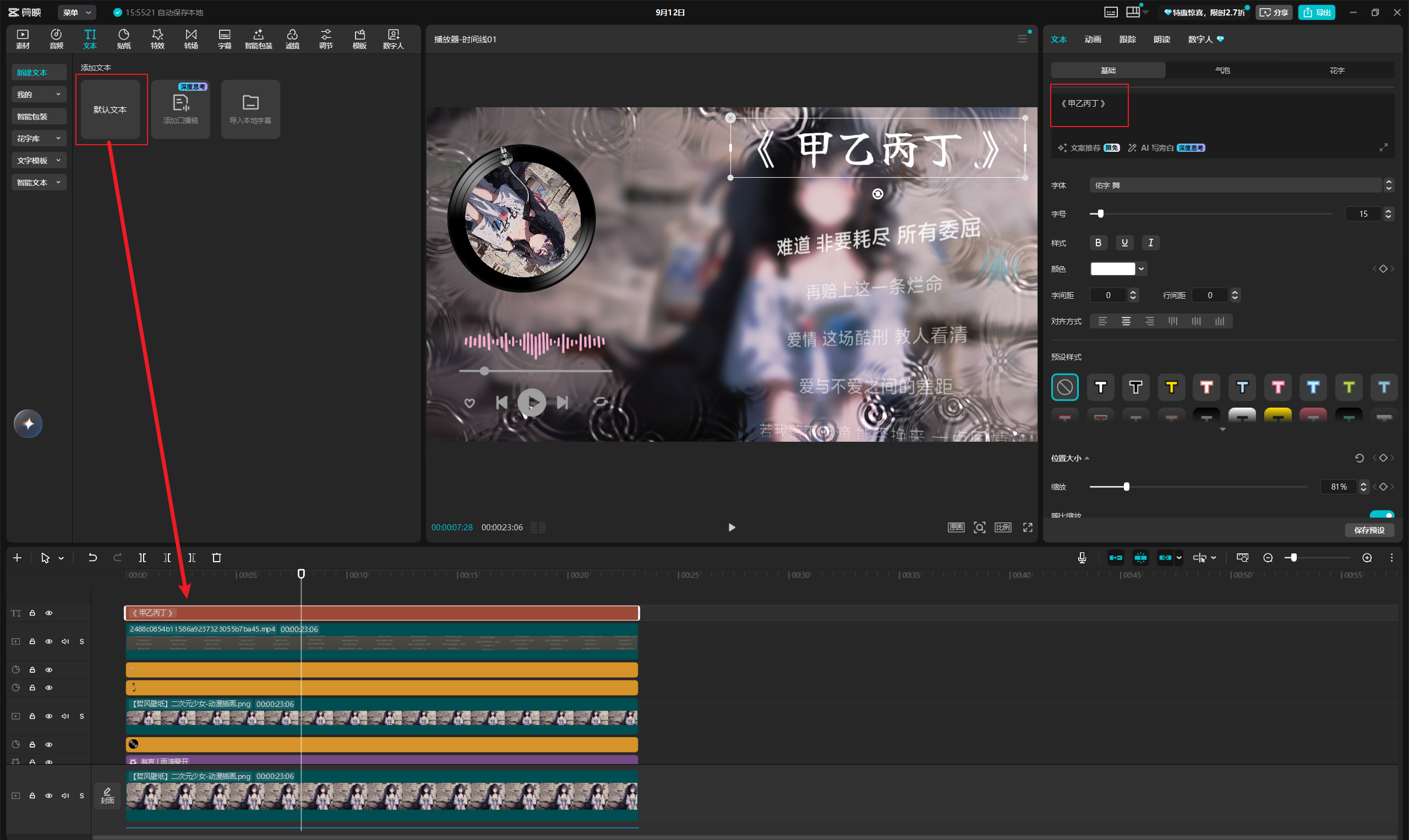
Task: Click the fullscreen preview icon
Action: pos(1027,527)
